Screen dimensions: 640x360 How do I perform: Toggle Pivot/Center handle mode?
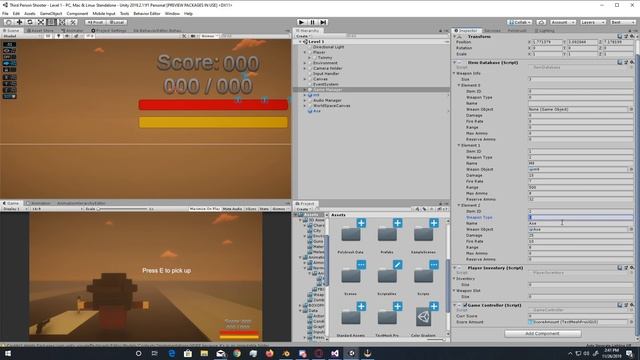coord(96,22)
